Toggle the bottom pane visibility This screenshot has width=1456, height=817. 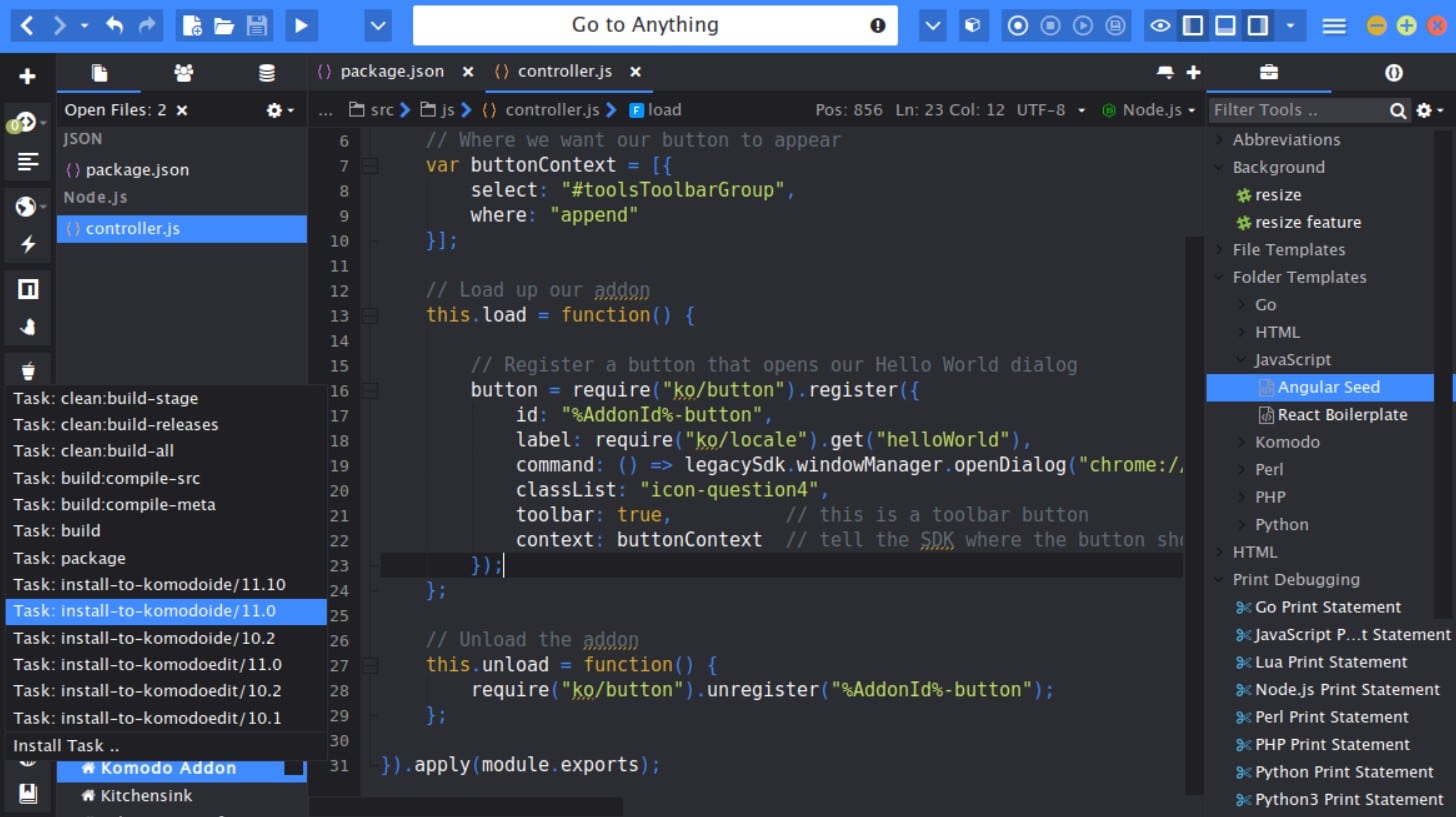tap(1225, 26)
